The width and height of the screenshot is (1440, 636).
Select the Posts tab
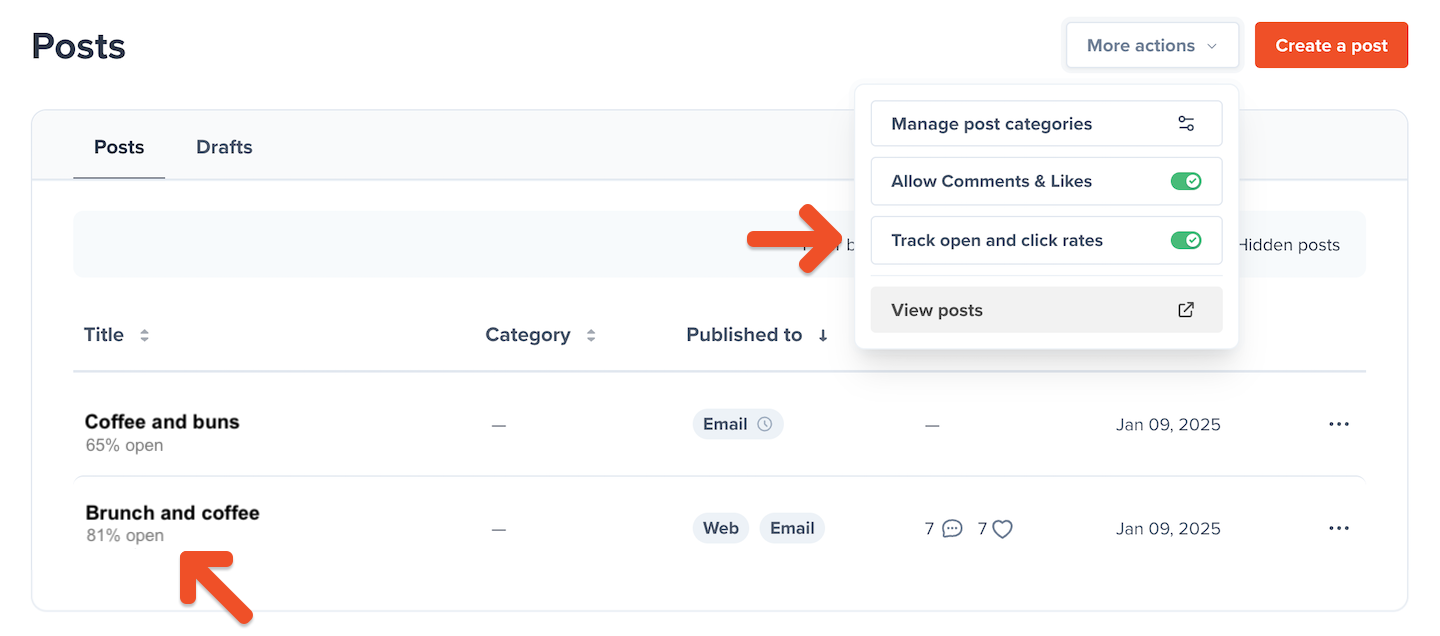tap(118, 146)
